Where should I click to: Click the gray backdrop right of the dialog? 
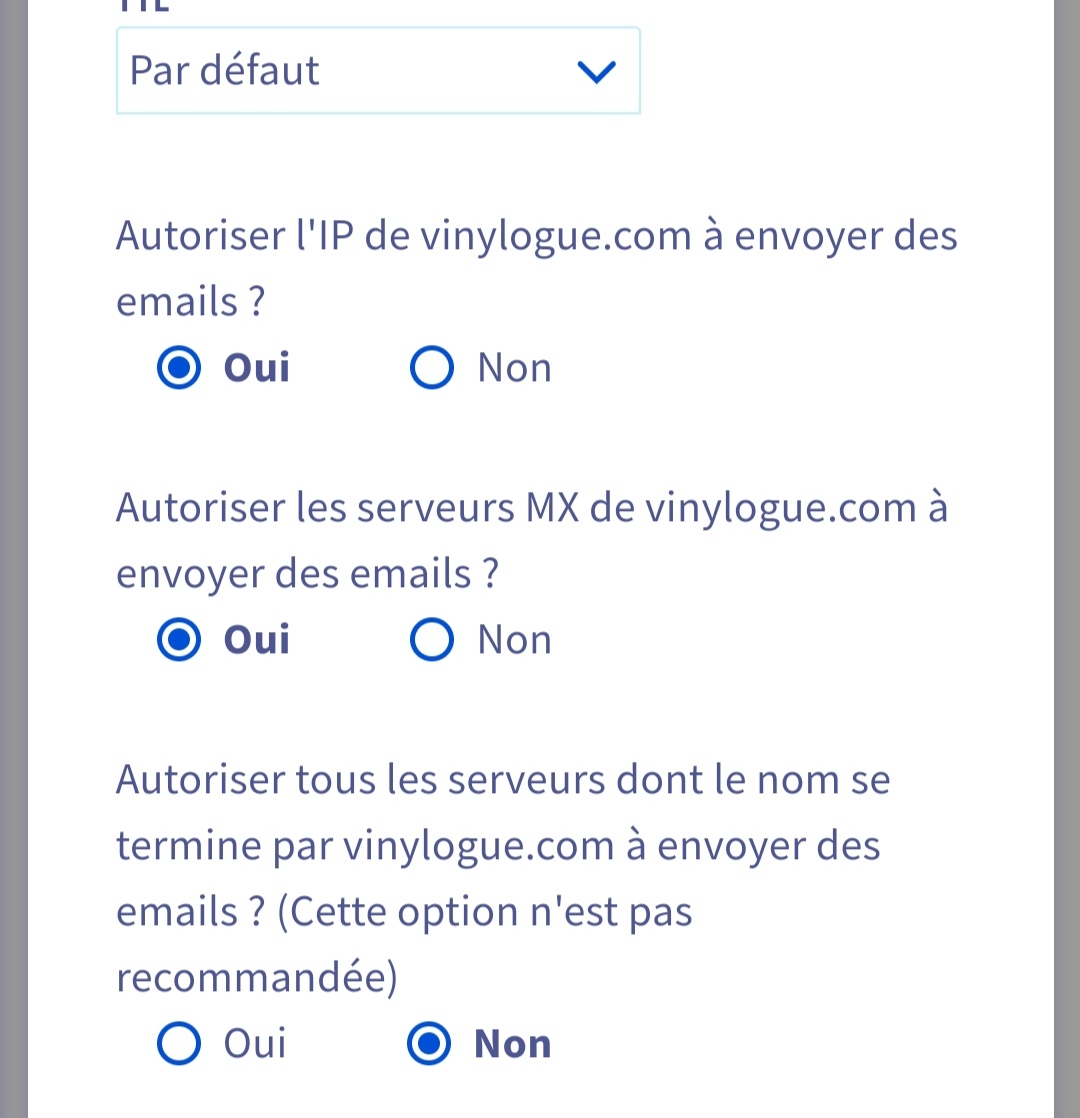(1067, 560)
